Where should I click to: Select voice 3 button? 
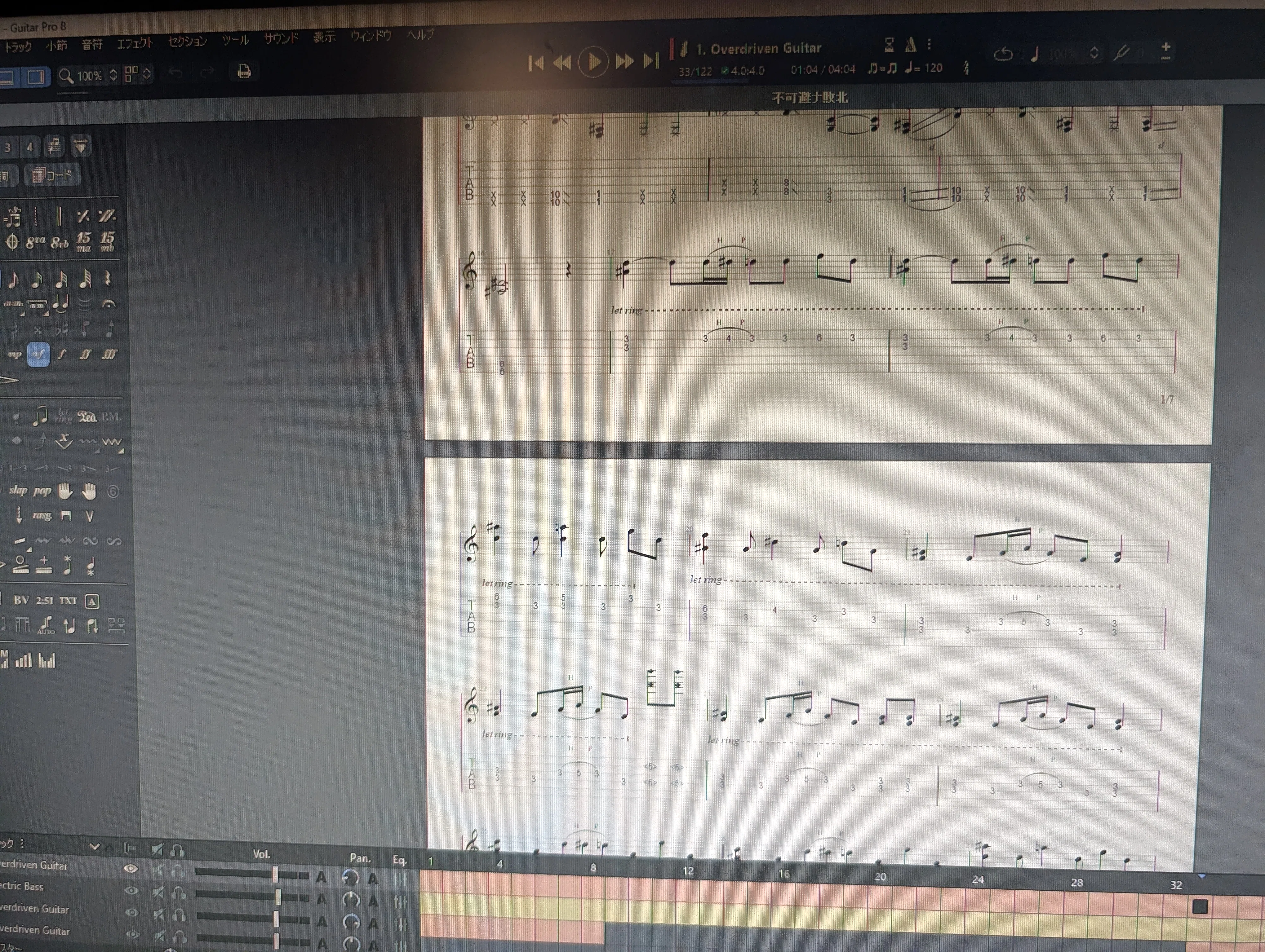[8, 148]
